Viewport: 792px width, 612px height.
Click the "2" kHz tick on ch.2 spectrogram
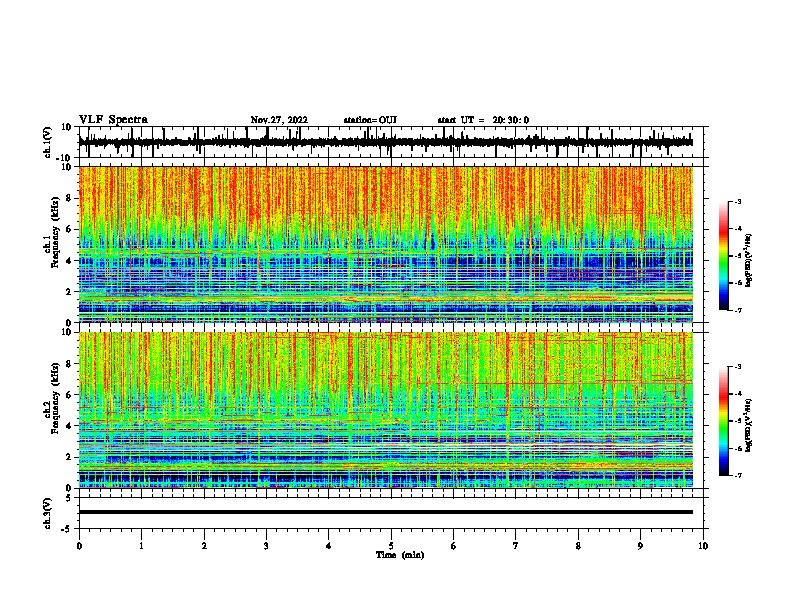tap(70, 457)
